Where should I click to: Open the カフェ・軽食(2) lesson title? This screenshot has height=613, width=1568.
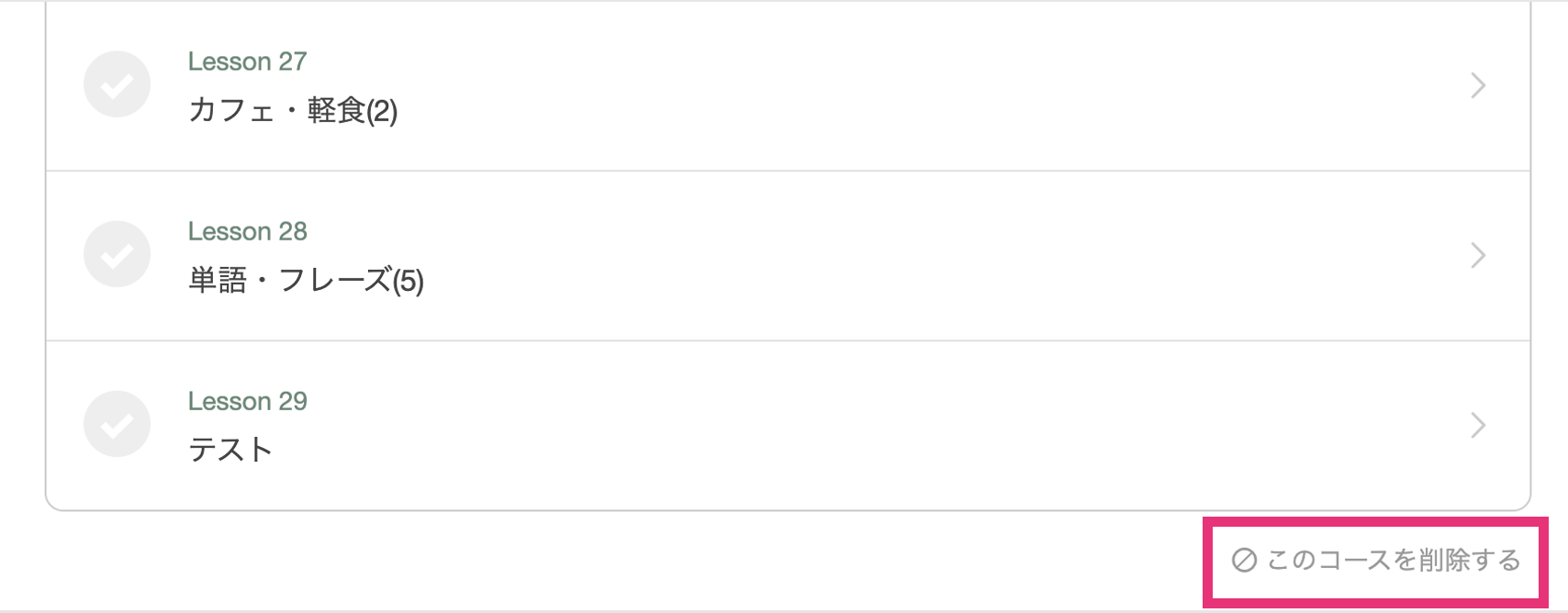click(292, 111)
